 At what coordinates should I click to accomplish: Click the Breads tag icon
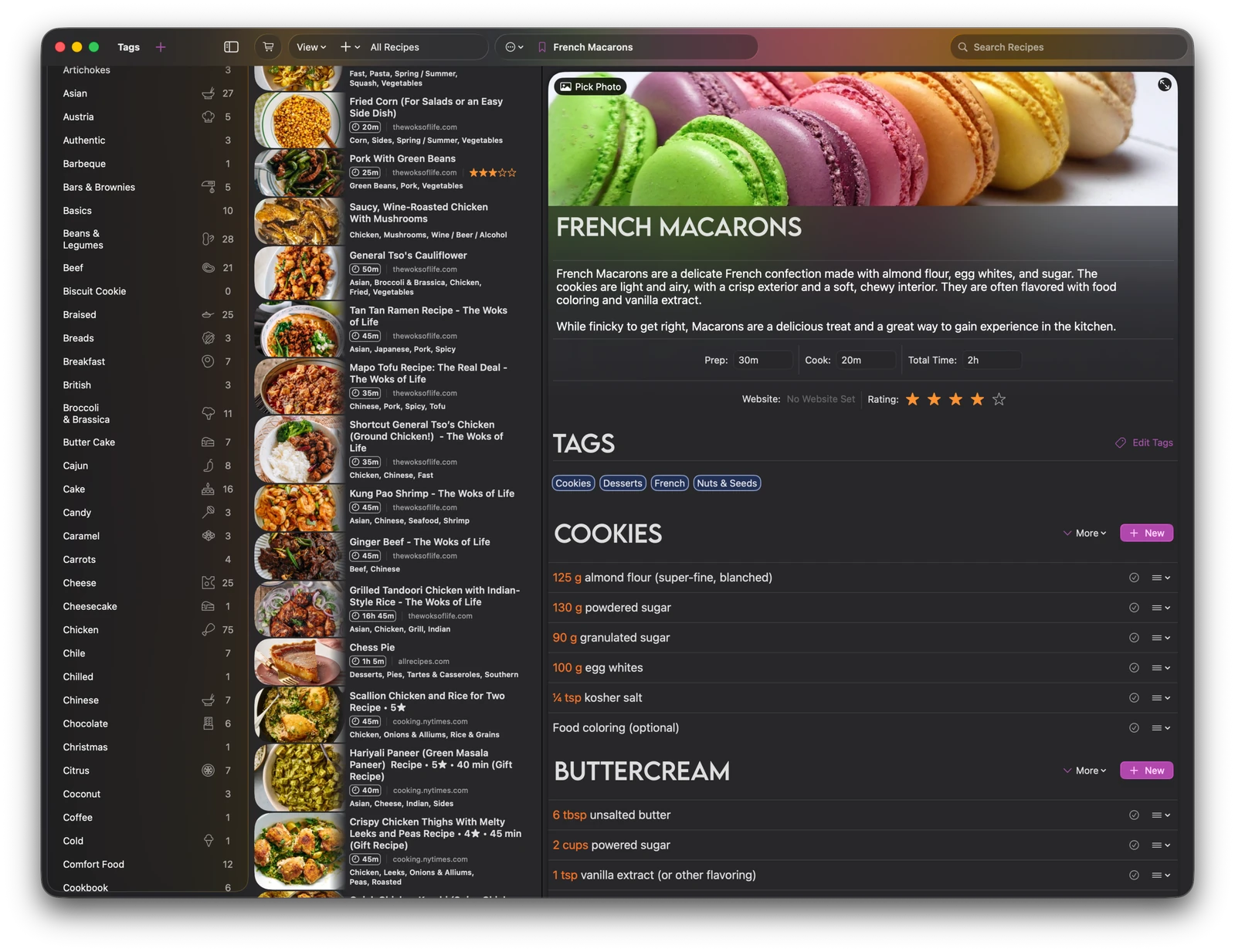(x=208, y=338)
